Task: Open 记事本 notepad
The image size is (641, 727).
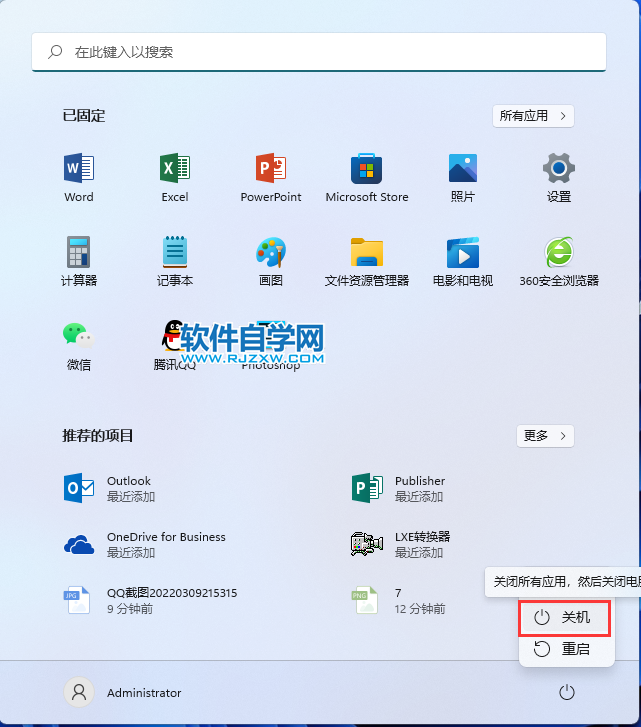Action: click(175, 261)
